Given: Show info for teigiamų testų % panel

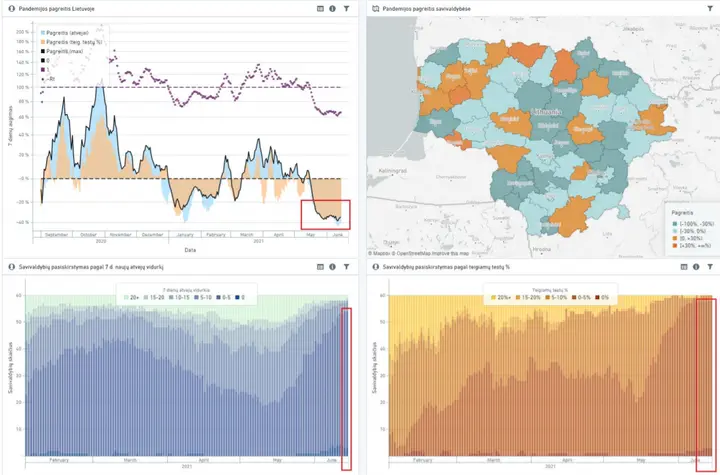Looking at the screenshot, I should [696, 267].
